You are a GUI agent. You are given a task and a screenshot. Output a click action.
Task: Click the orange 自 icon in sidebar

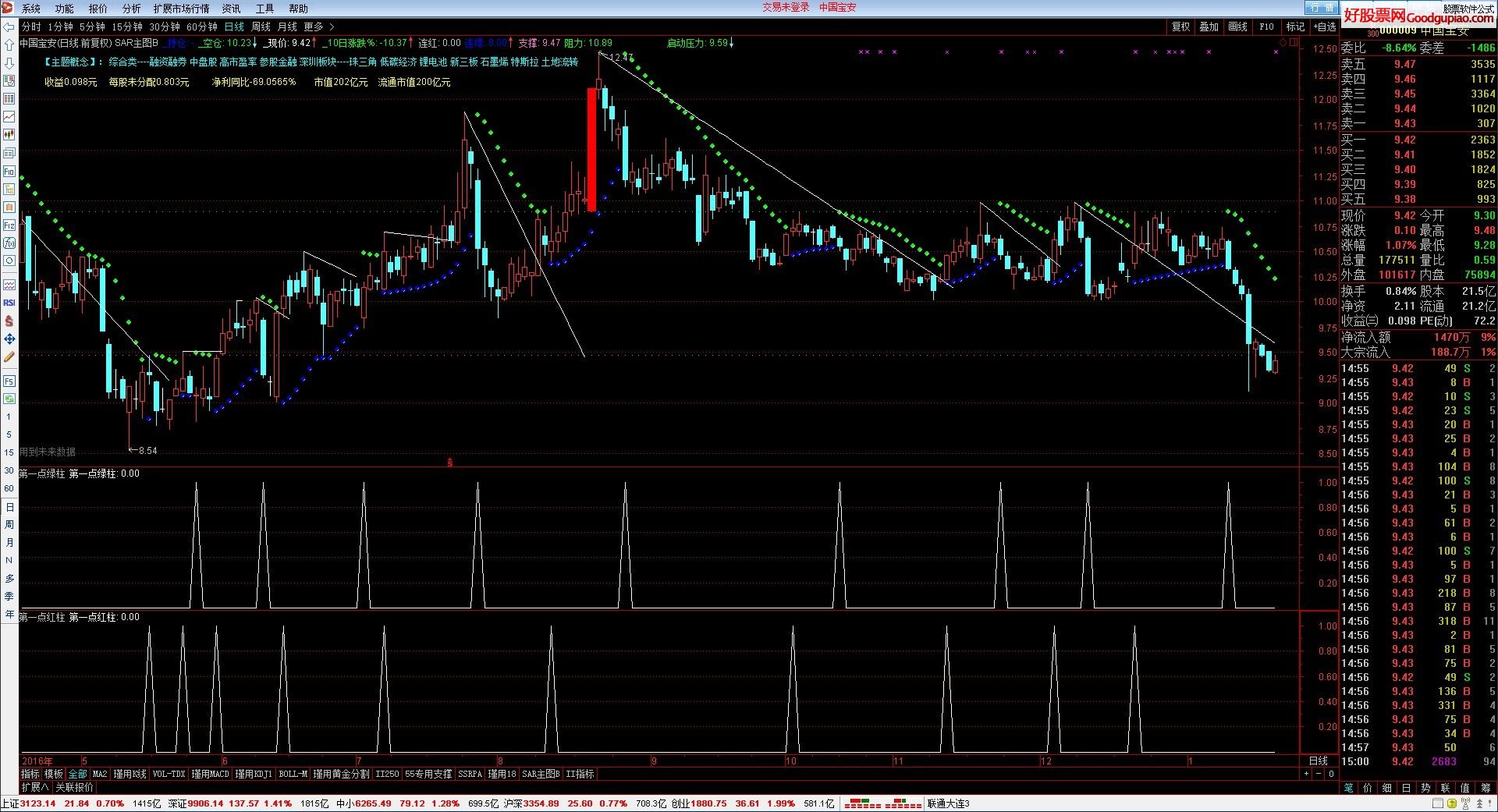pyautogui.click(x=9, y=207)
